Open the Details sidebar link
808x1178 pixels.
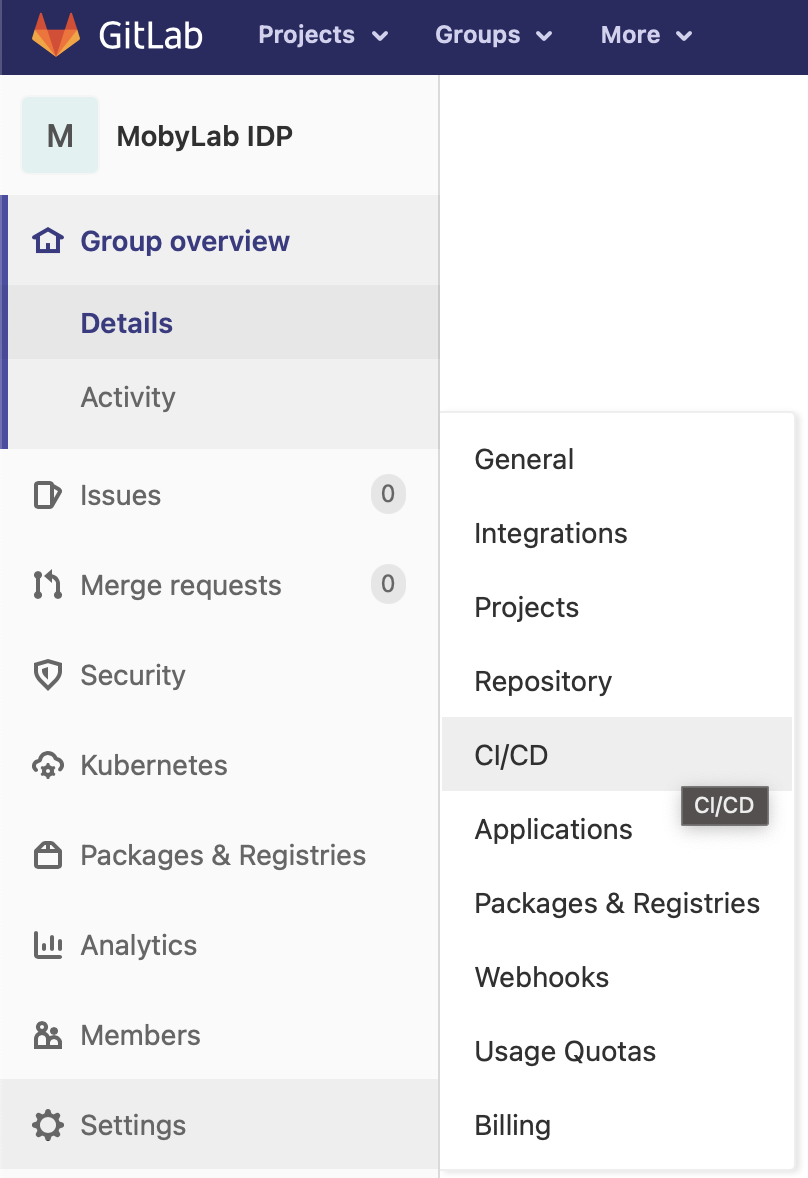coord(127,323)
